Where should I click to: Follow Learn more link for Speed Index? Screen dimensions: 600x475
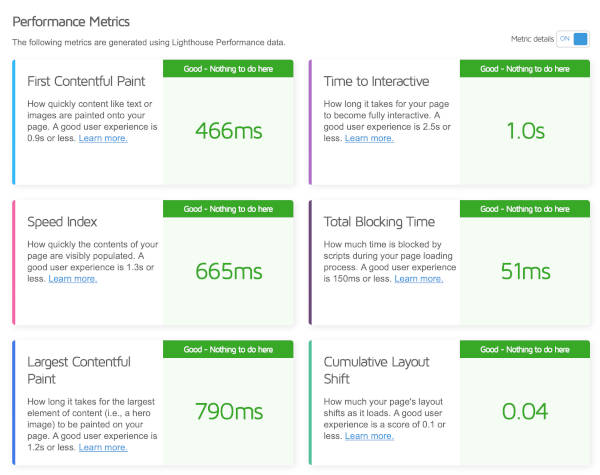click(73, 279)
